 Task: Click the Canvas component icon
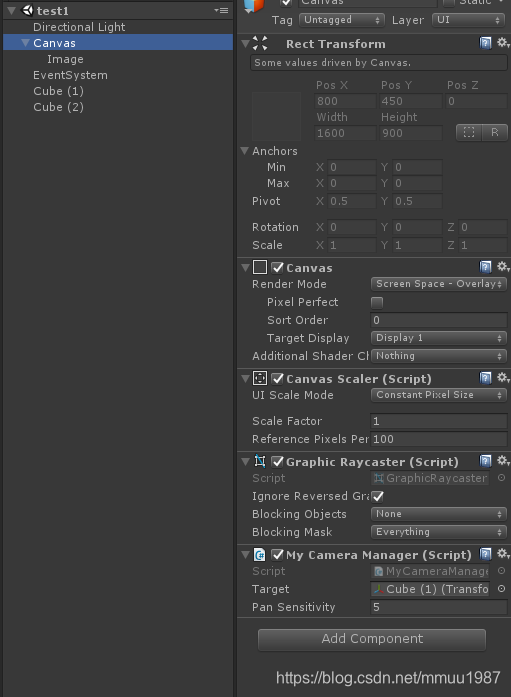(x=260, y=267)
